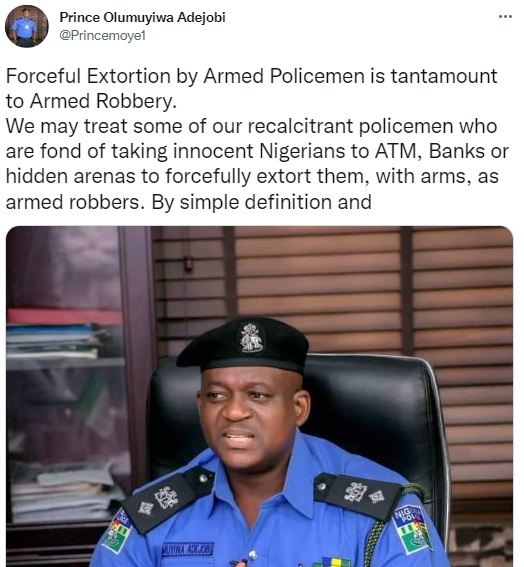The image size is (524, 567).
Task: Open the three-dot more options menu
Action: pyautogui.click(x=505, y=17)
